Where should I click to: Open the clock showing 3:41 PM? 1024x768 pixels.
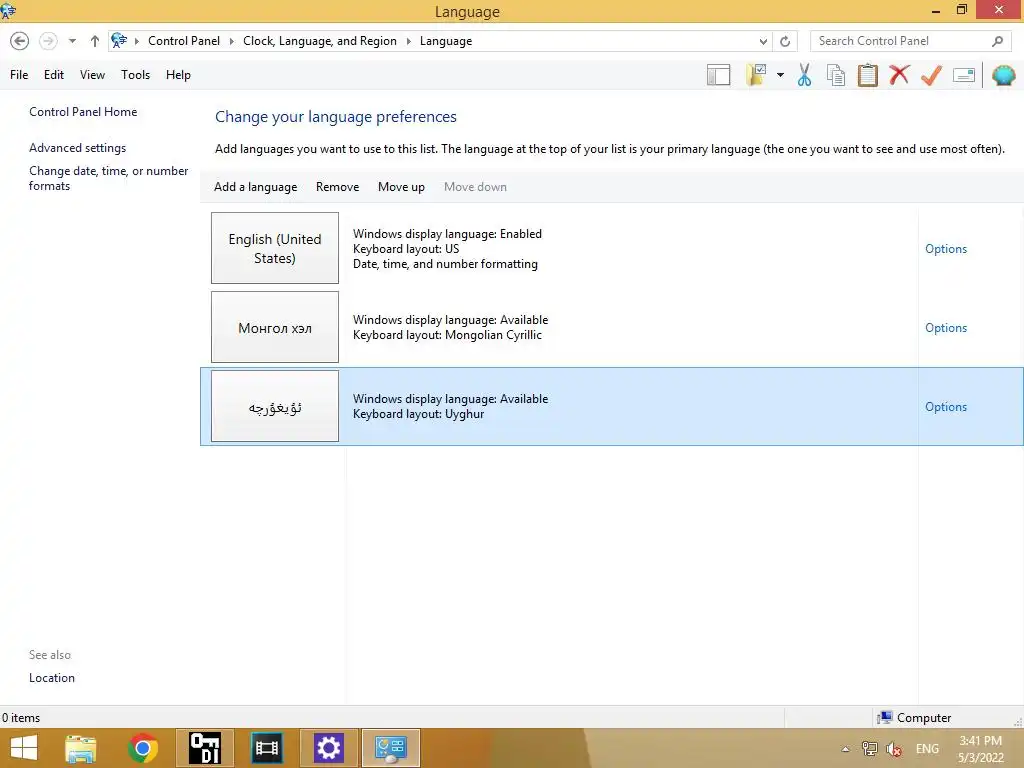pyautogui.click(x=981, y=749)
